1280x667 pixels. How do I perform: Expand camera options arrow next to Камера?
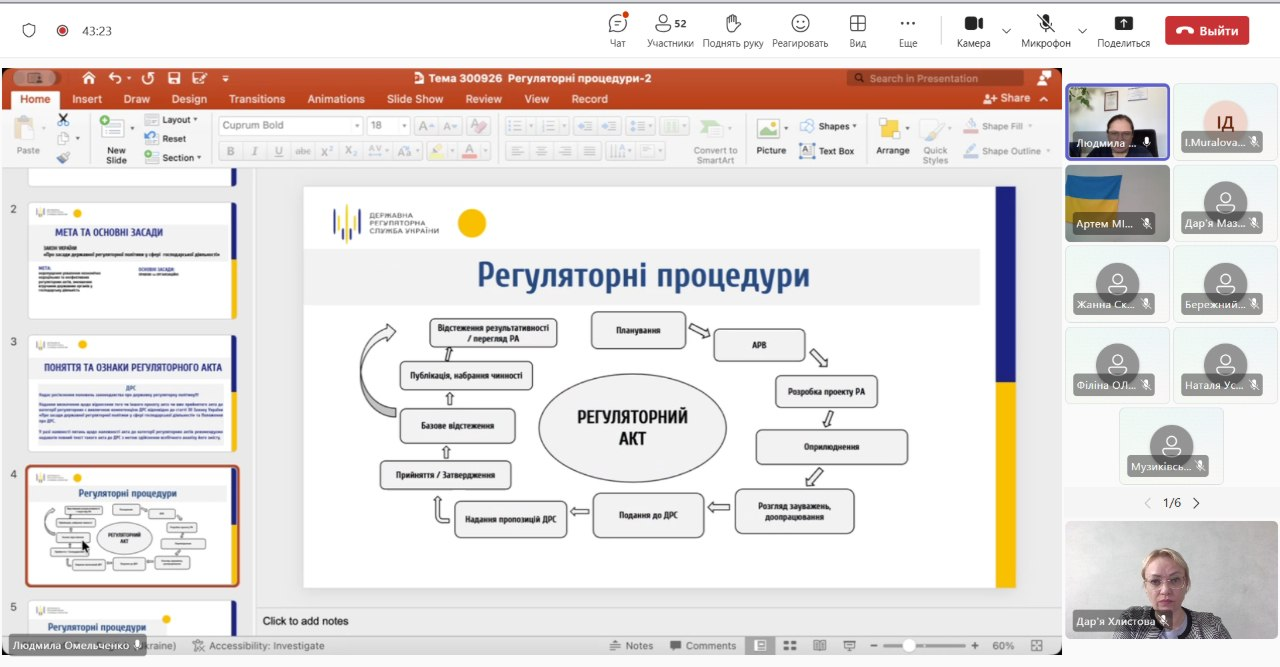click(x=1006, y=31)
